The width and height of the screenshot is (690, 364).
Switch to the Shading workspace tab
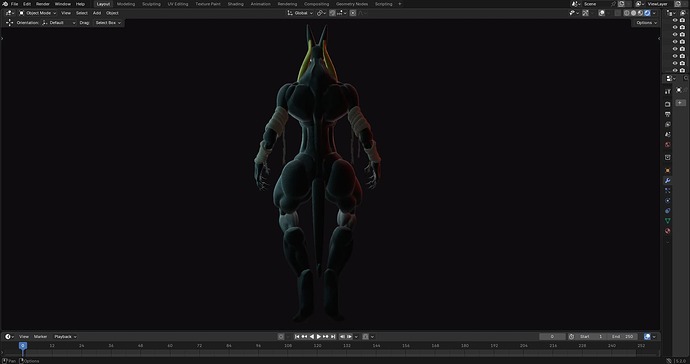click(x=235, y=4)
